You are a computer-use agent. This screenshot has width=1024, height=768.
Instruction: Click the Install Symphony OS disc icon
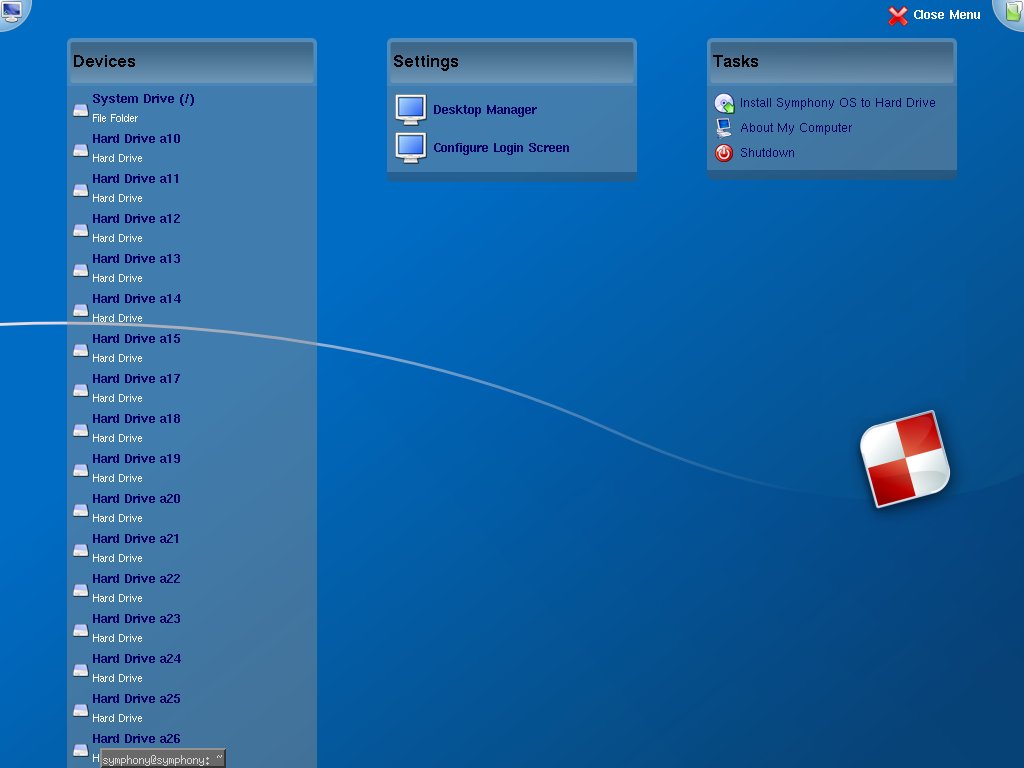[724, 103]
